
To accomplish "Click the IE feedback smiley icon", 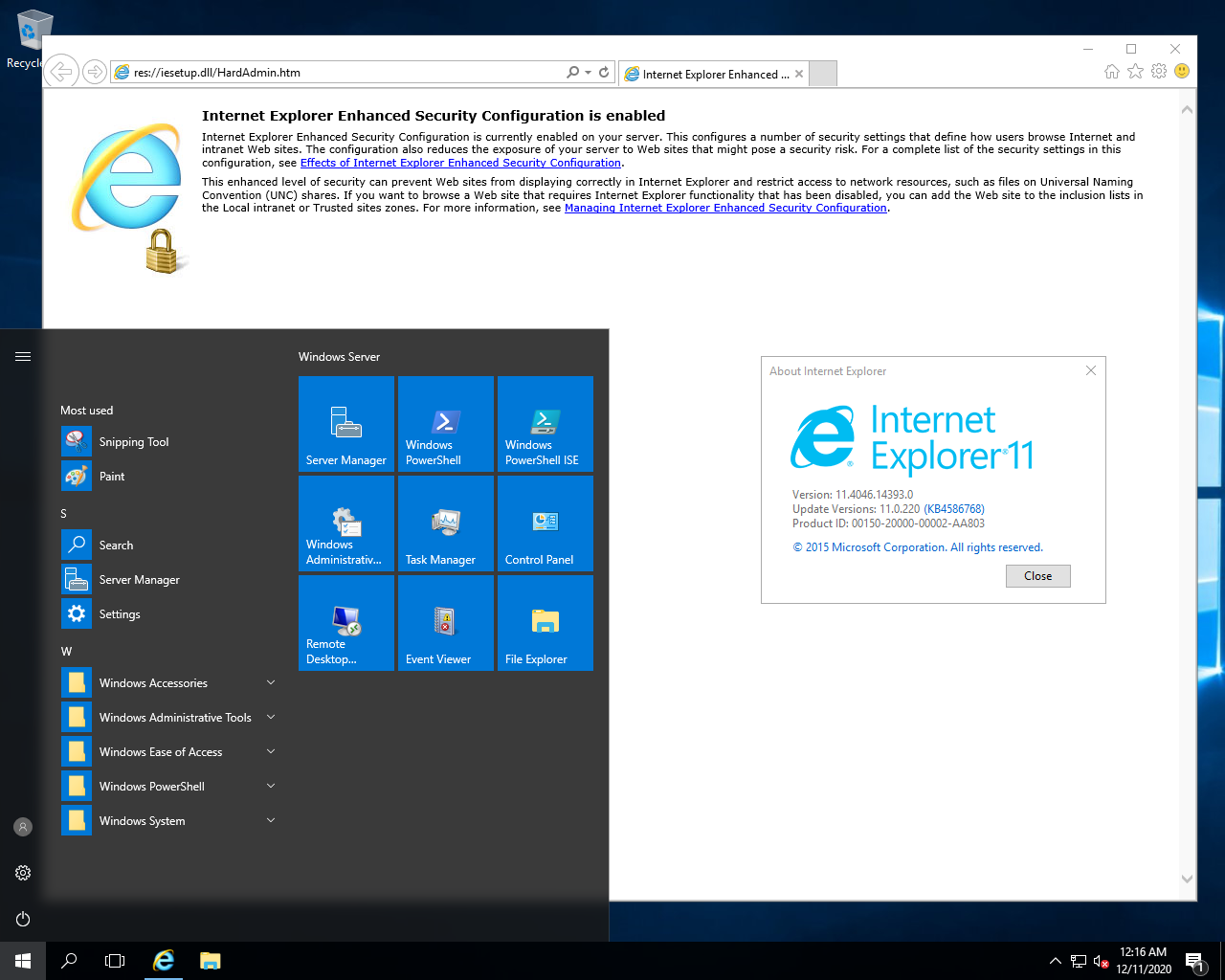I will pos(1182,71).
